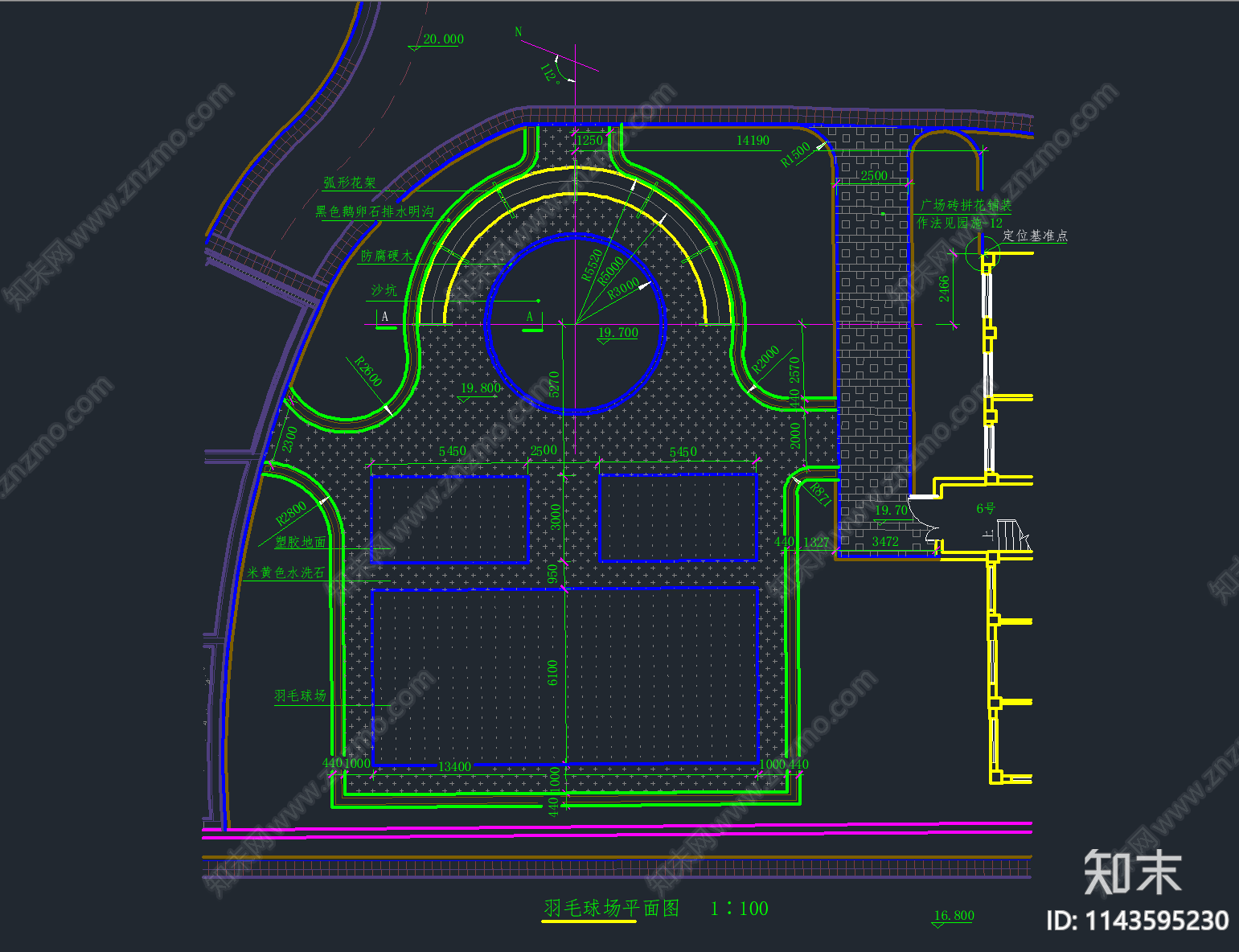Click the R871 radius label
Viewport: 1239px width, 952px height.
click(820, 494)
